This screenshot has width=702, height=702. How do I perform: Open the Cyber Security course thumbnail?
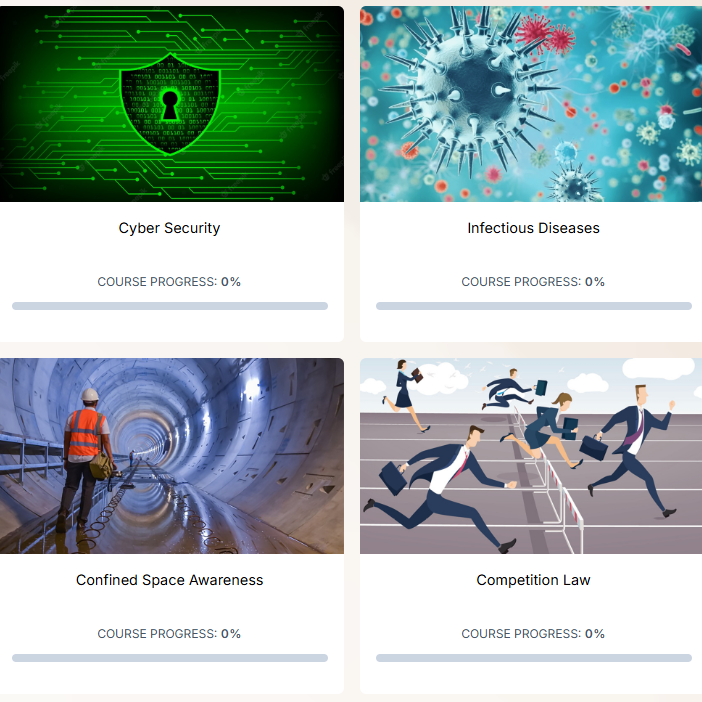point(172,104)
